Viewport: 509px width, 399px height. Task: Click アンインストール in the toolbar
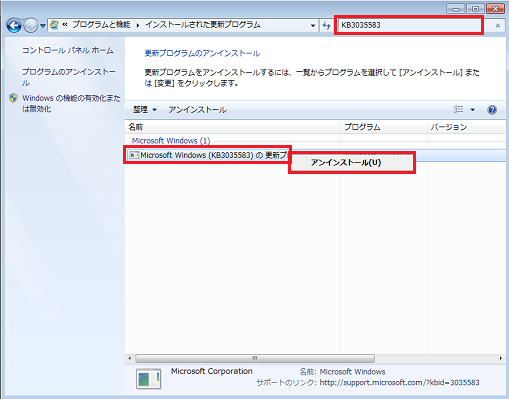tap(197, 110)
